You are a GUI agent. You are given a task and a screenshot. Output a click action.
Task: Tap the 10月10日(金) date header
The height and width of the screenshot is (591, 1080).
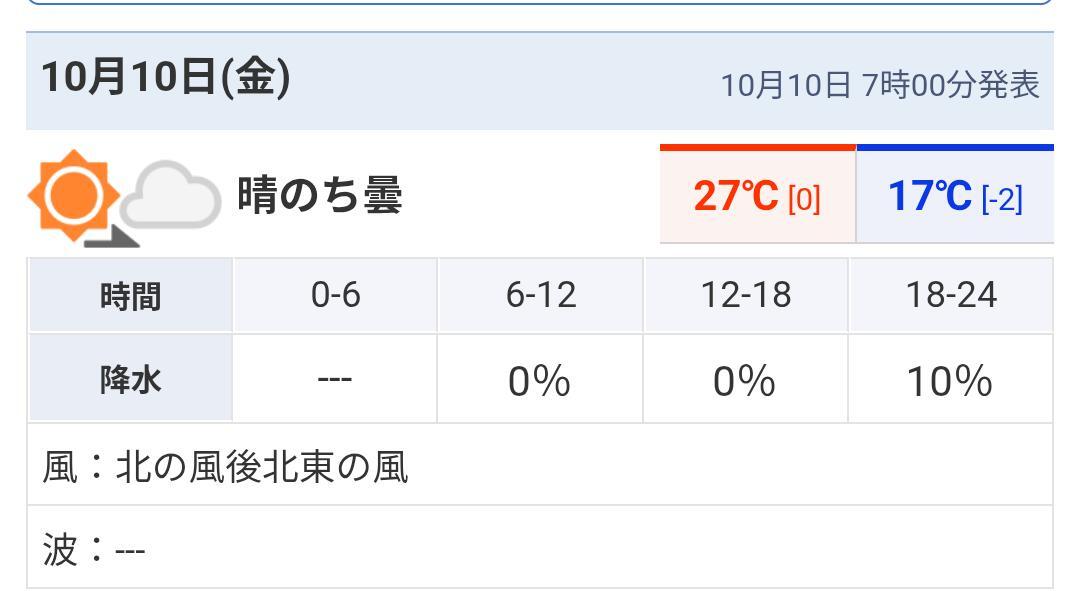pyautogui.click(x=165, y=79)
